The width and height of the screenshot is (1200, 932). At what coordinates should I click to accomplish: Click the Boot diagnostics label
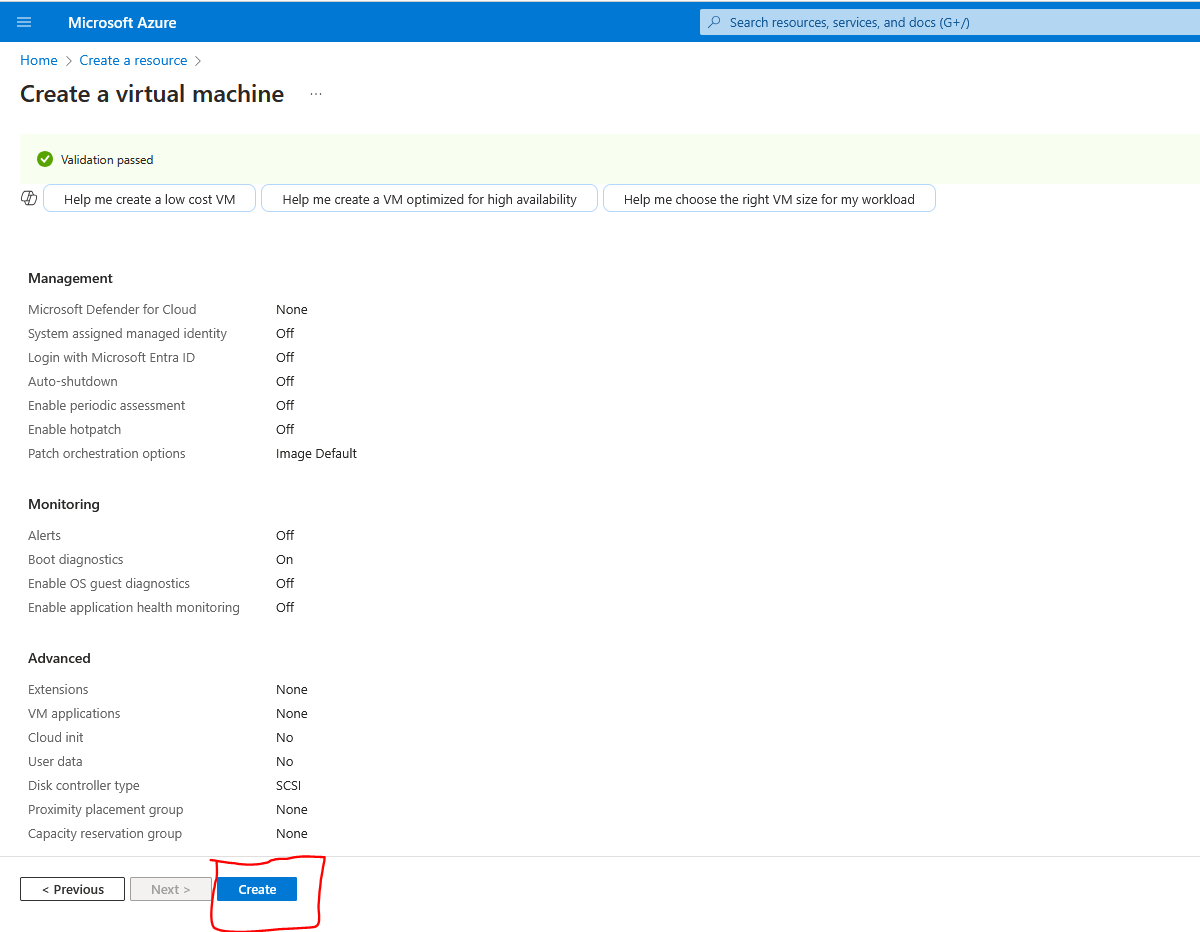(x=76, y=559)
